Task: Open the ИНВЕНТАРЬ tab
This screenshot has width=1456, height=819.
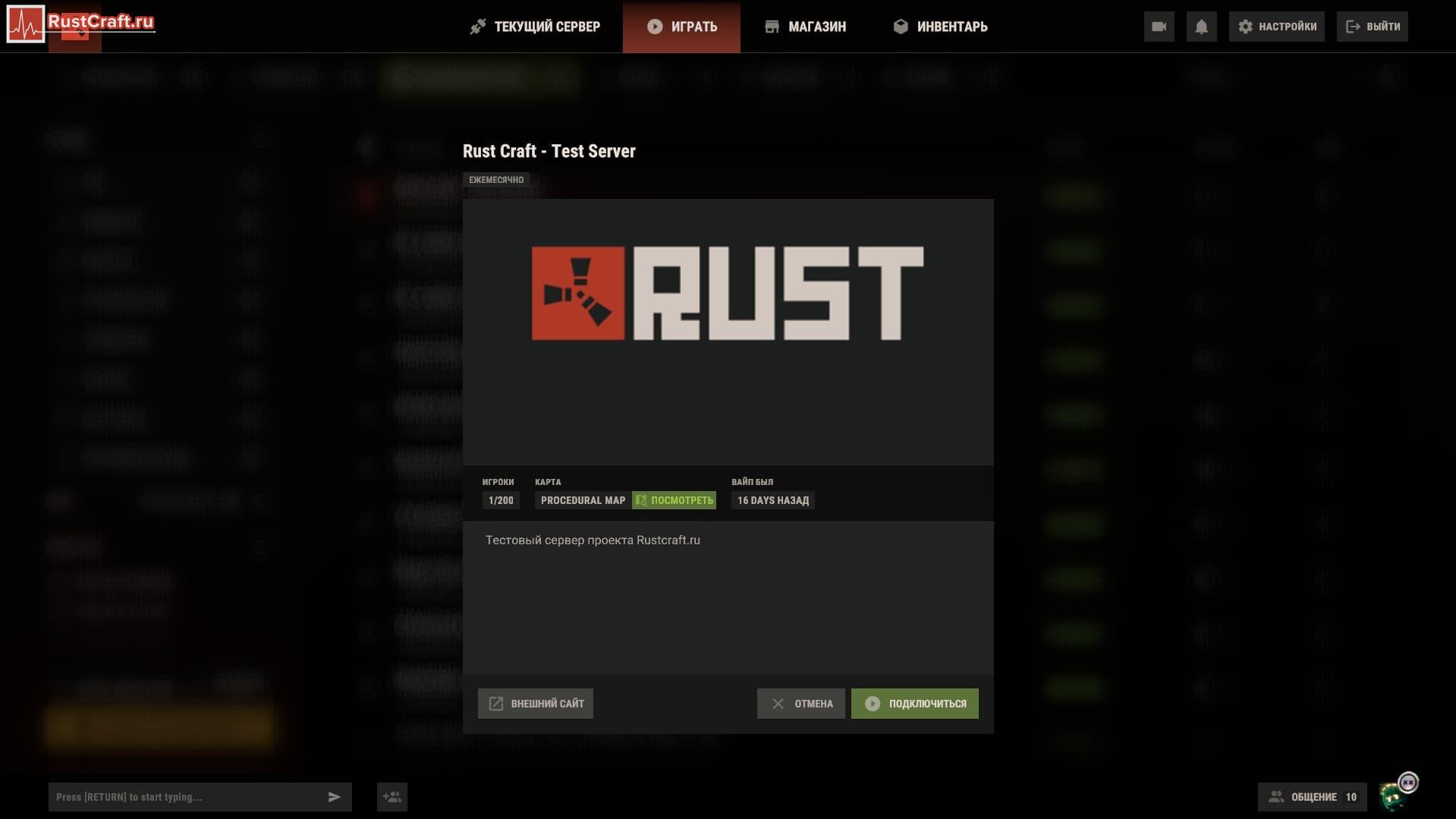Action: tap(941, 27)
